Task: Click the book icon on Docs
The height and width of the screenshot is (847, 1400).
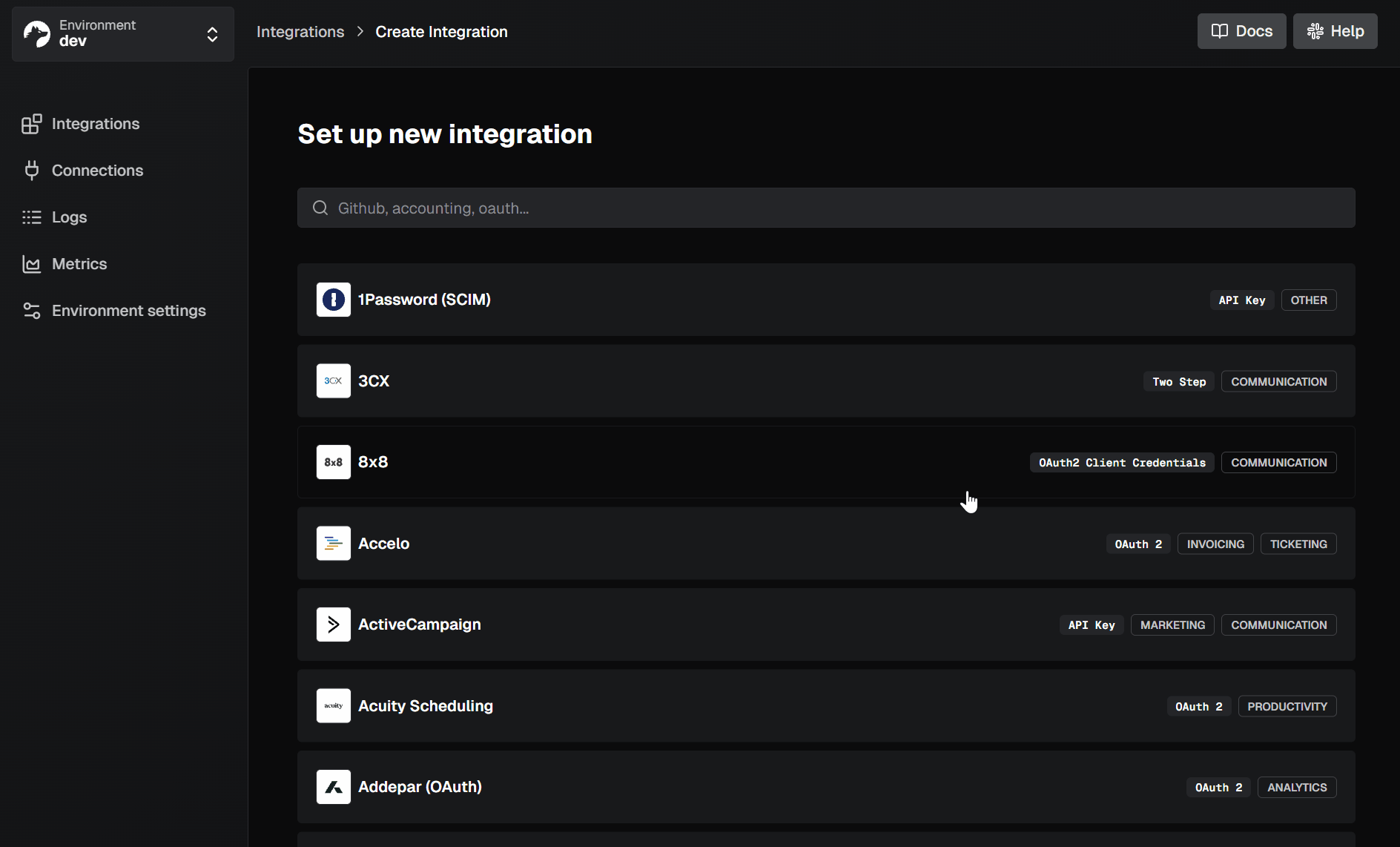Action: click(x=1219, y=31)
